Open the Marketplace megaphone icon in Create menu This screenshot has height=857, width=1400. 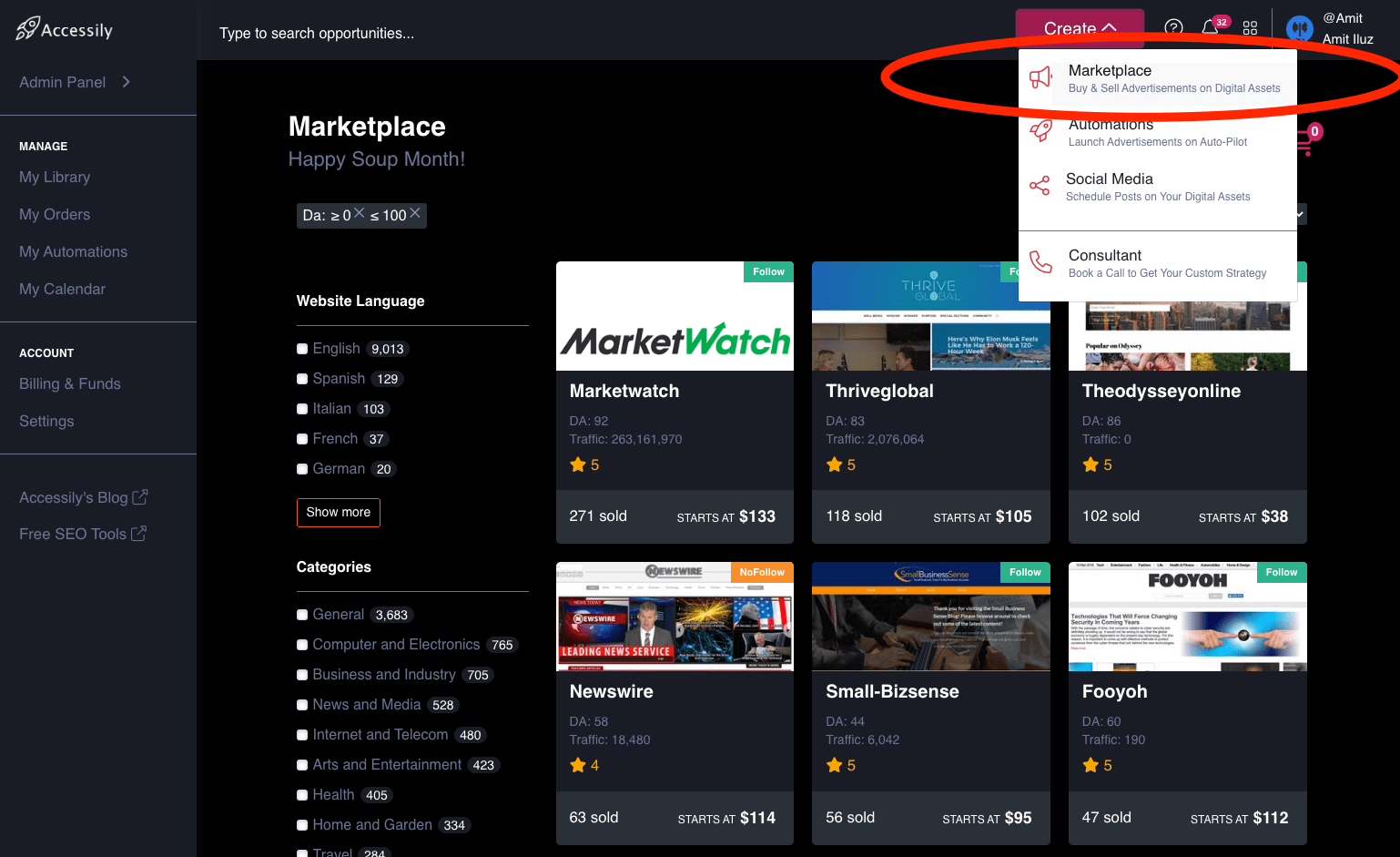coord(1040,78)
